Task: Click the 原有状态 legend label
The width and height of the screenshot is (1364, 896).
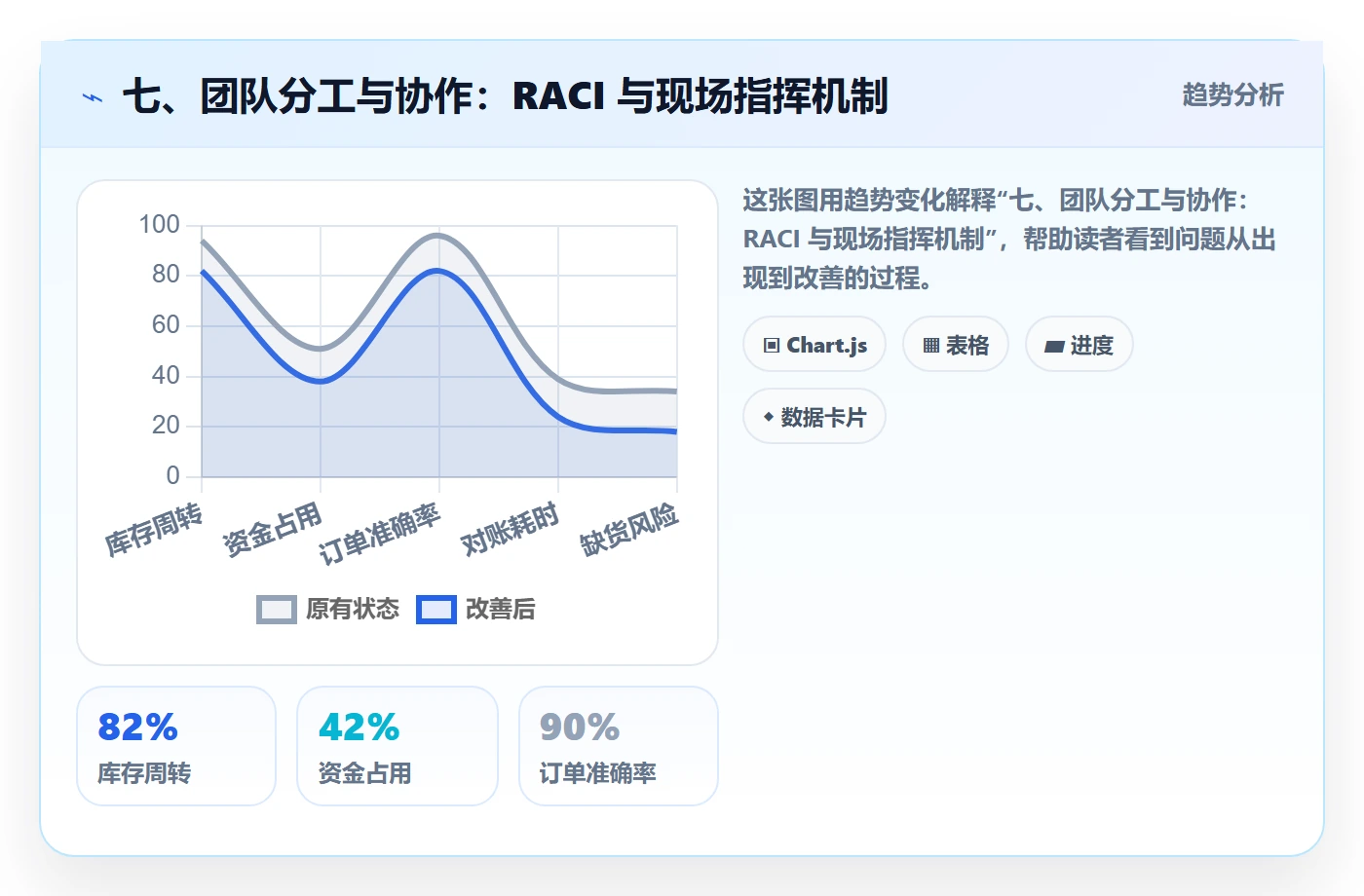Action: [x=353, y=610]
